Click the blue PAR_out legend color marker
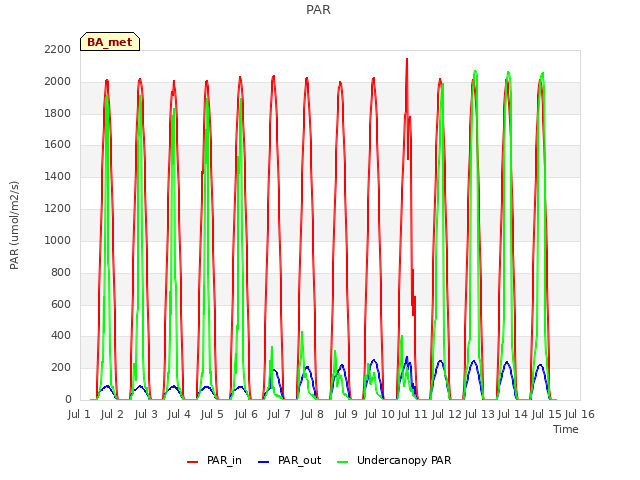The width and height of the screenshot is (640, 480). (264, 462)
